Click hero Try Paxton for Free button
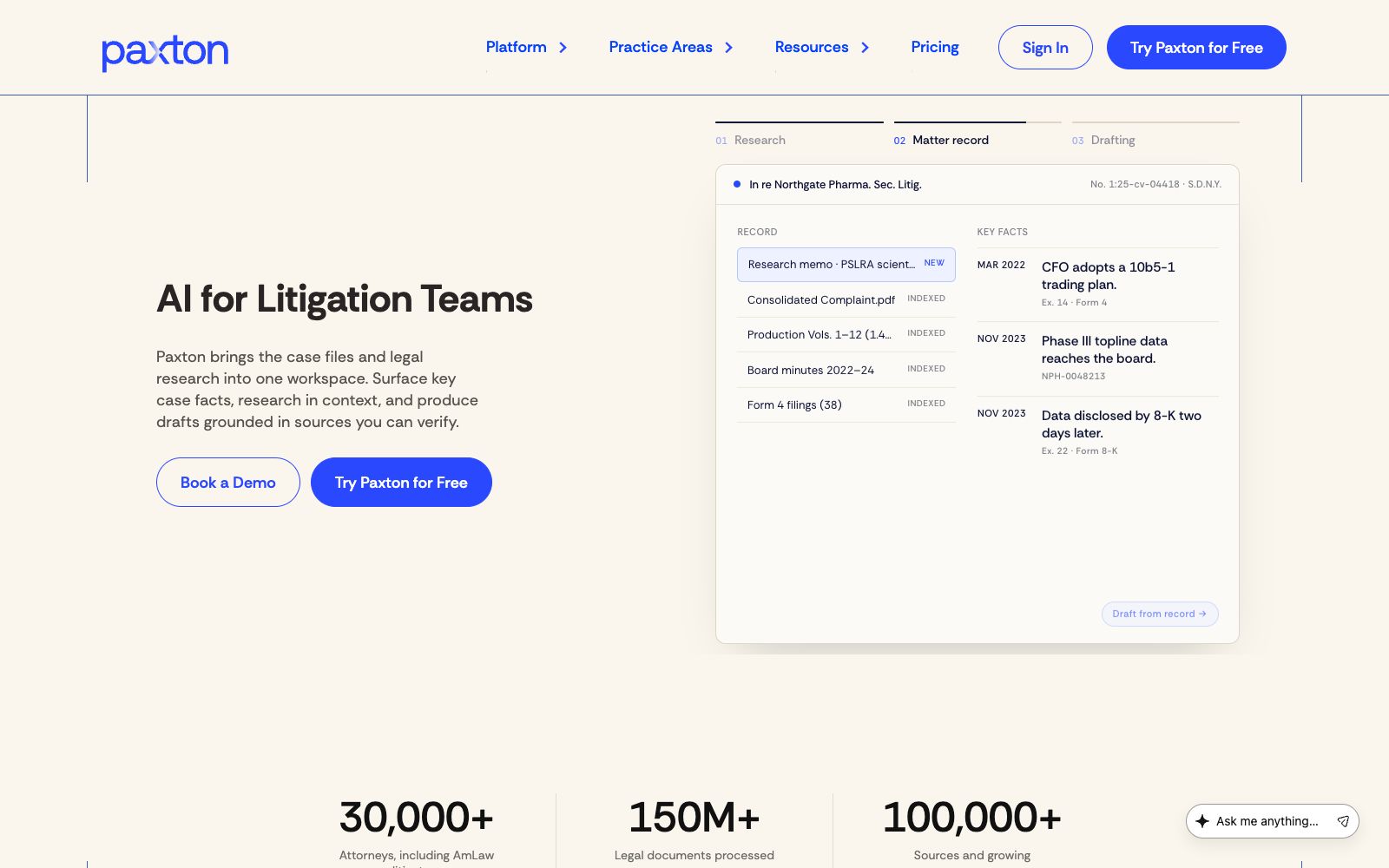This screenshot has width=1389, height=868. pos(401,483)
